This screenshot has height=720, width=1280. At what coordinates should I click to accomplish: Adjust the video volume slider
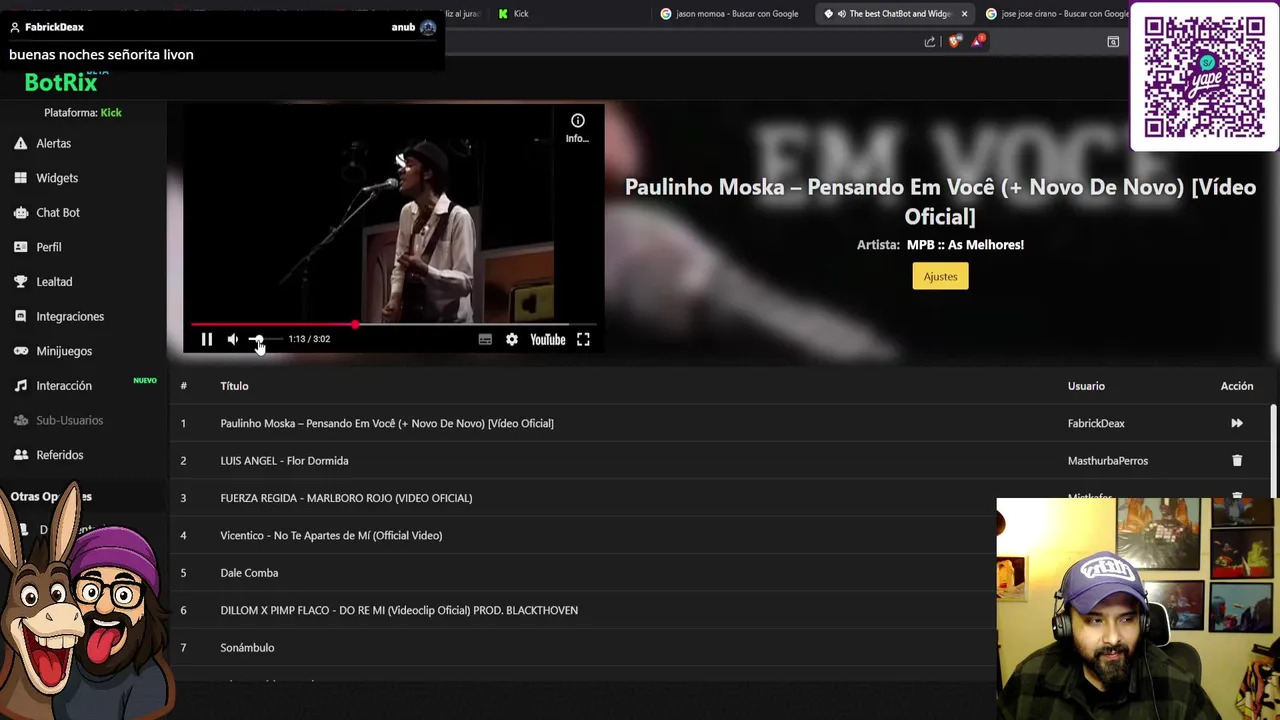pyautogui.click(x=264, y=339)
